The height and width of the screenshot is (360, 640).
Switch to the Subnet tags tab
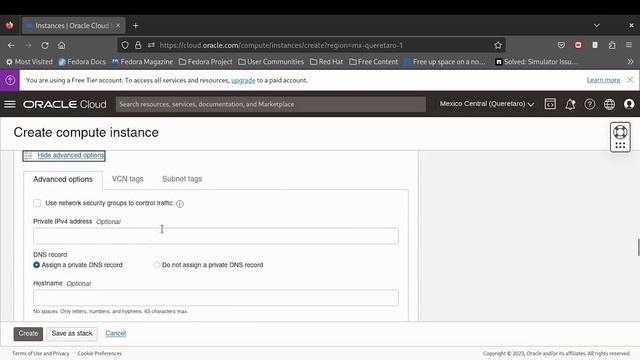[182, 179]
